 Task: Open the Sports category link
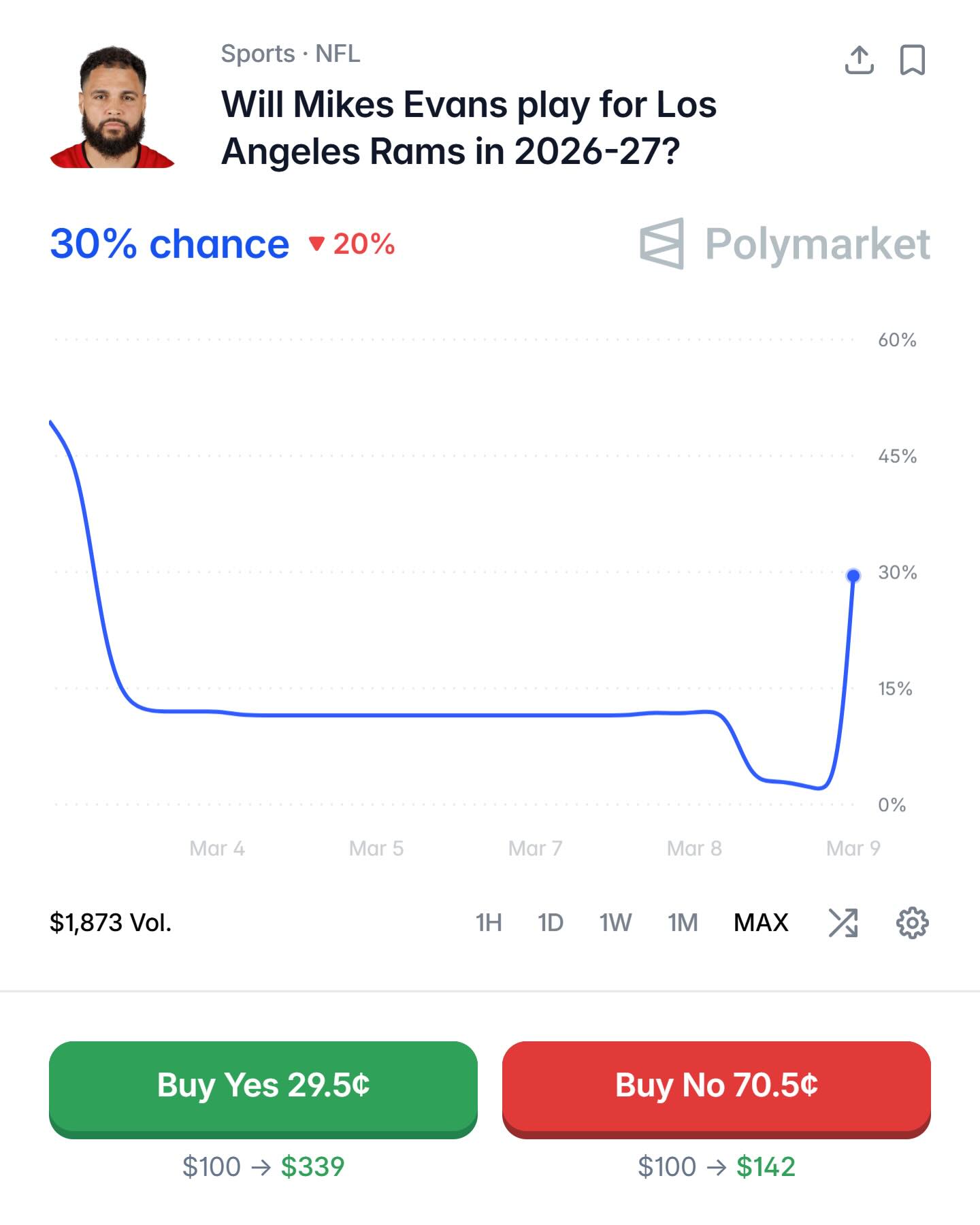pos(258,54)
